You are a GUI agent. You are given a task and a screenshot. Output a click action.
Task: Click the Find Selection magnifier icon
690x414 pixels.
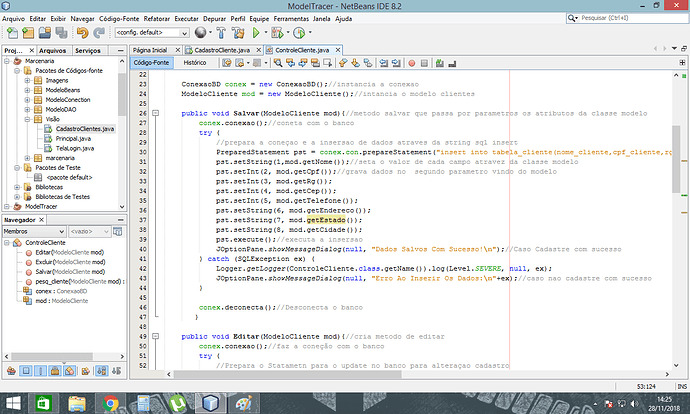coord(278,63)
